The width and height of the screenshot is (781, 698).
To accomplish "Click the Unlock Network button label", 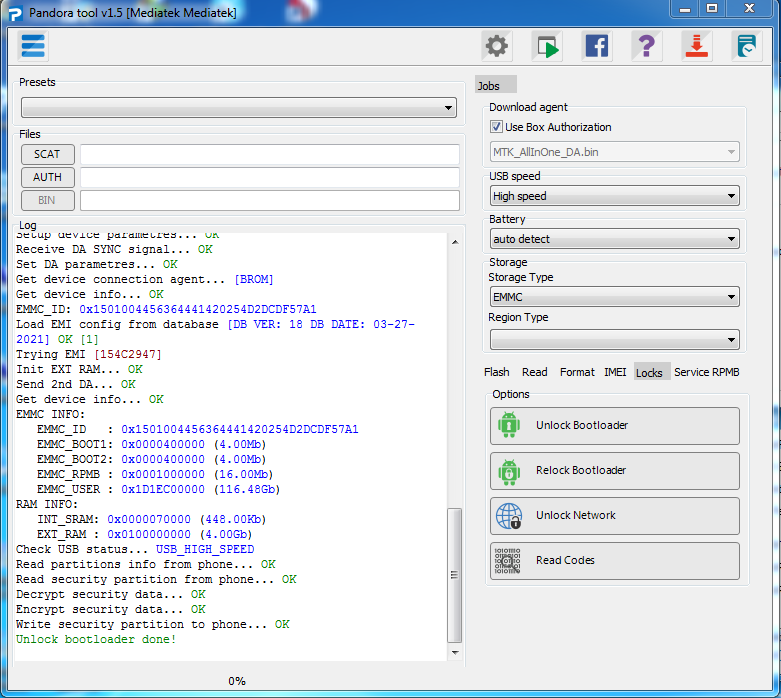I will [x=575, y=515].
